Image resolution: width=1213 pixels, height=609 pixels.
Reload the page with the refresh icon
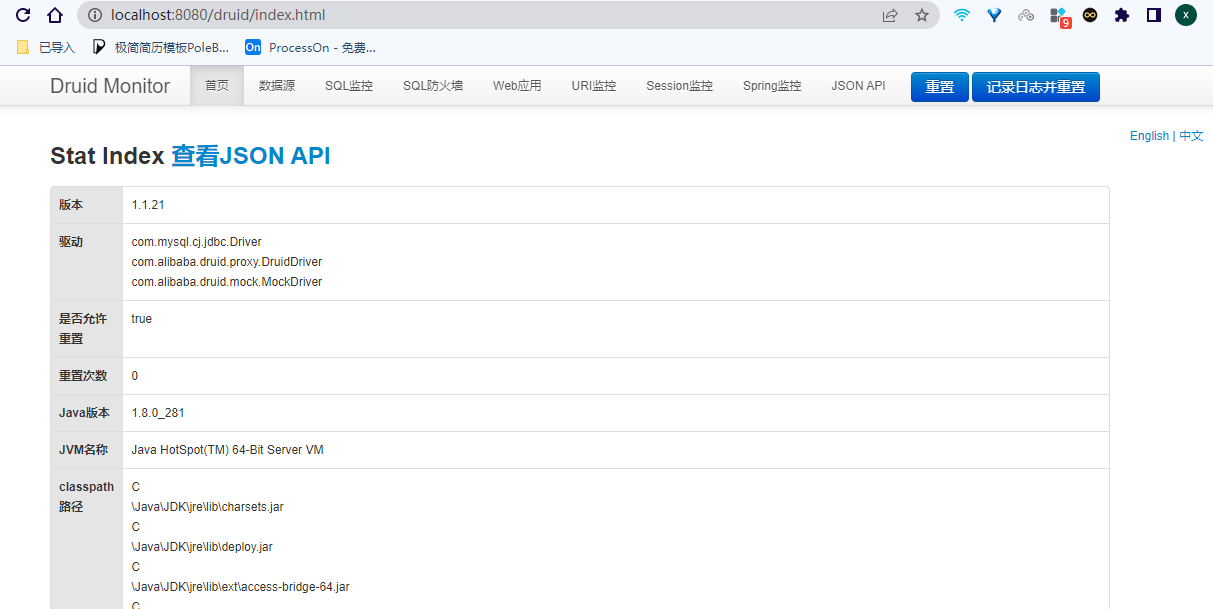[x=22, y=15]
